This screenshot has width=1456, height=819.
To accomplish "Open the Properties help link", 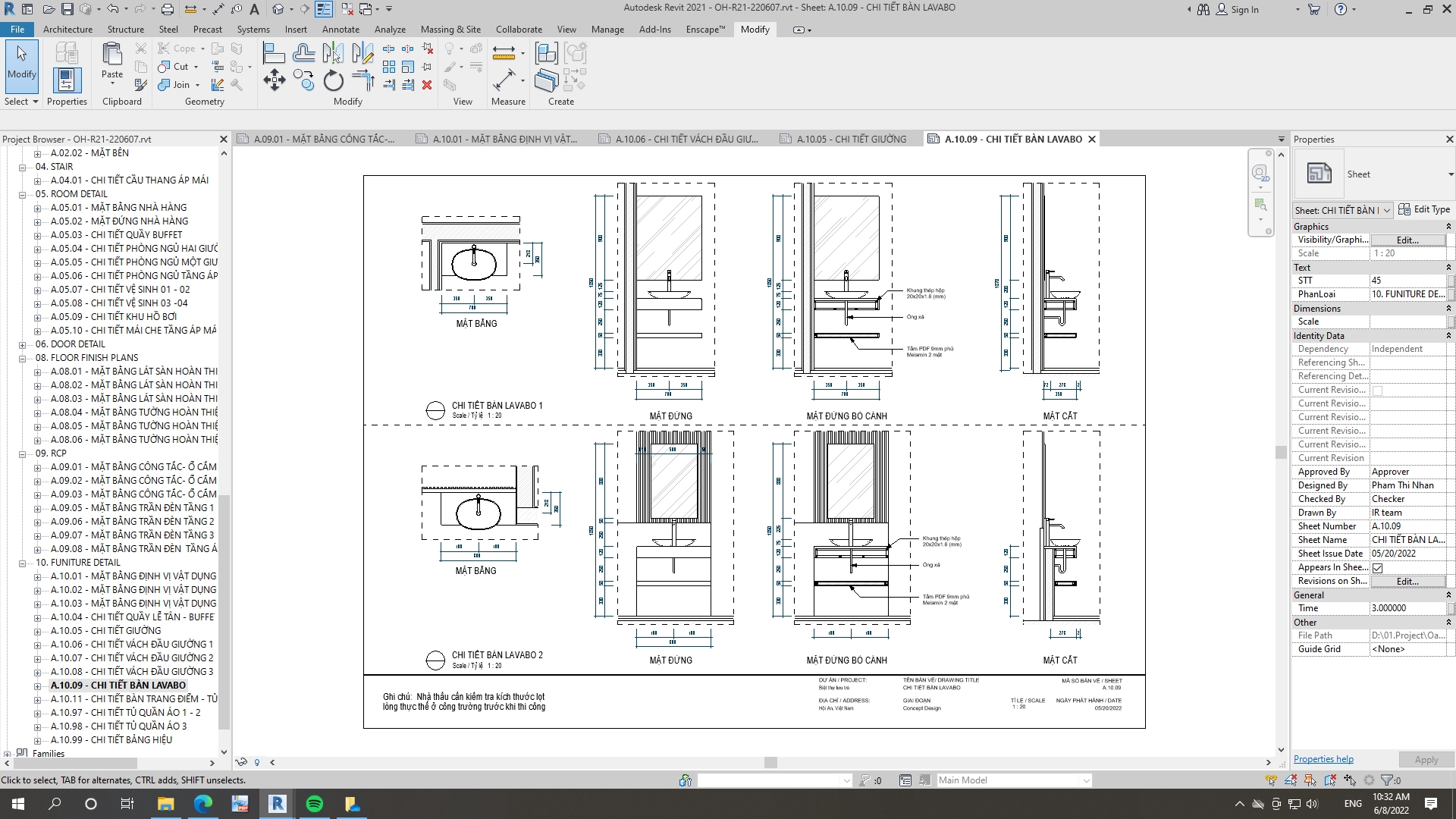I will 1323,759.
